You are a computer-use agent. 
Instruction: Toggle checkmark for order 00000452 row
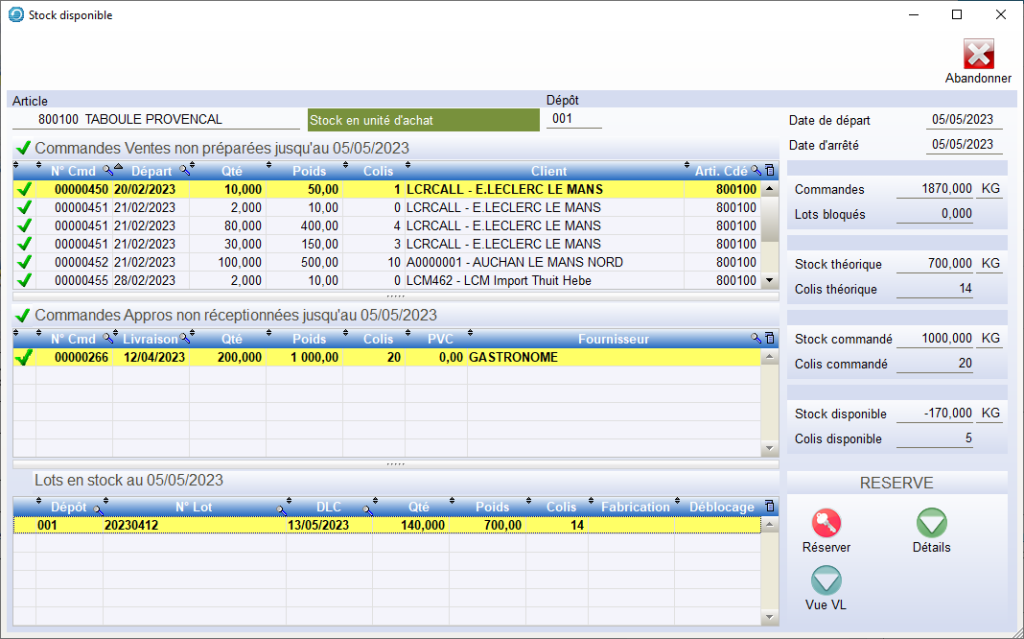point(24,262)
